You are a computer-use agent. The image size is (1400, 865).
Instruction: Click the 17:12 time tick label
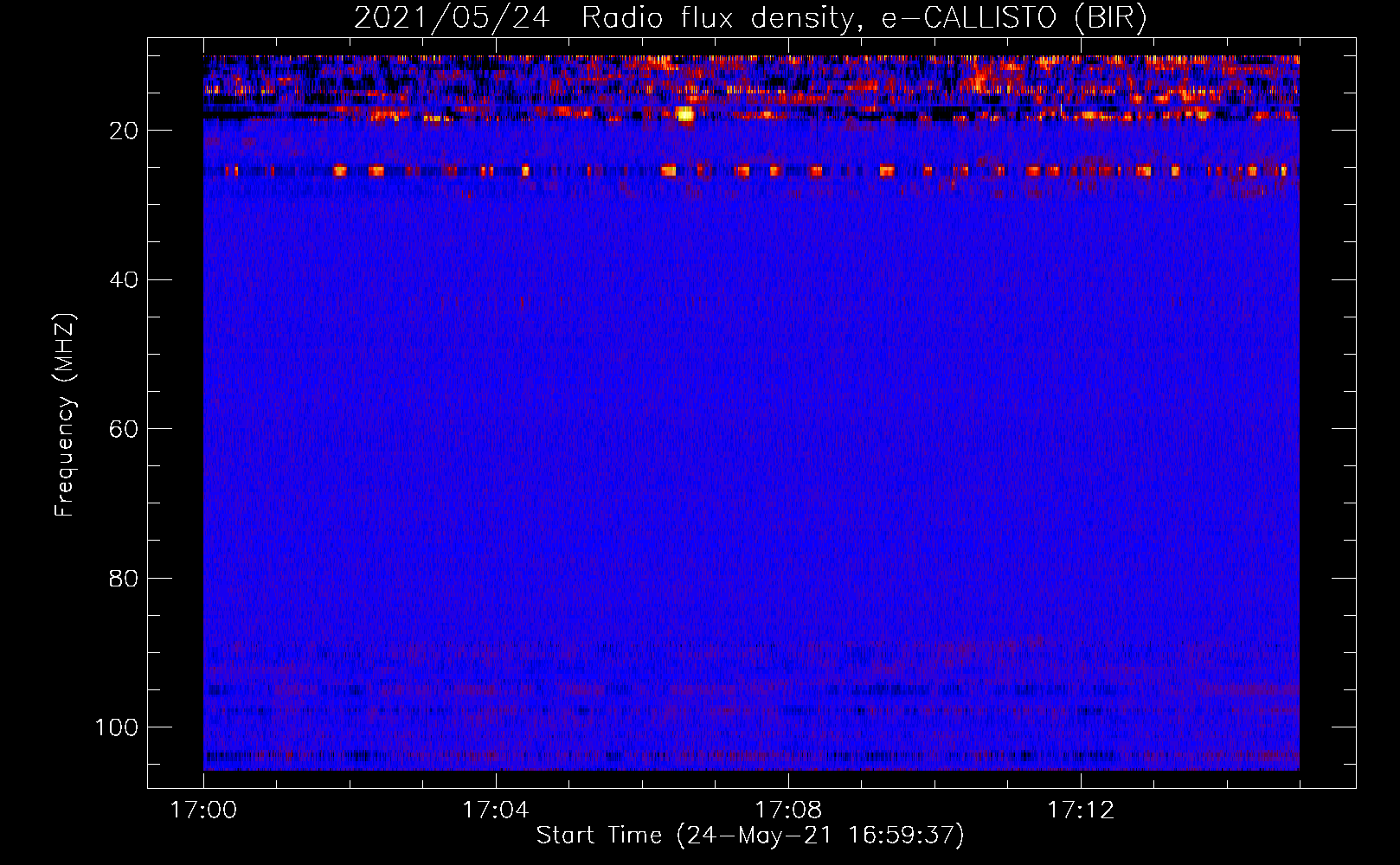click(x=1081, y=811)
